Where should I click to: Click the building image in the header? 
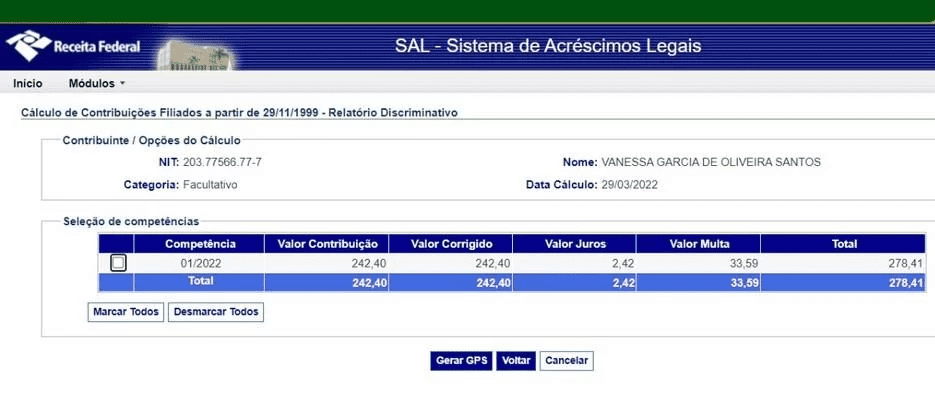[x=196, y=56]
